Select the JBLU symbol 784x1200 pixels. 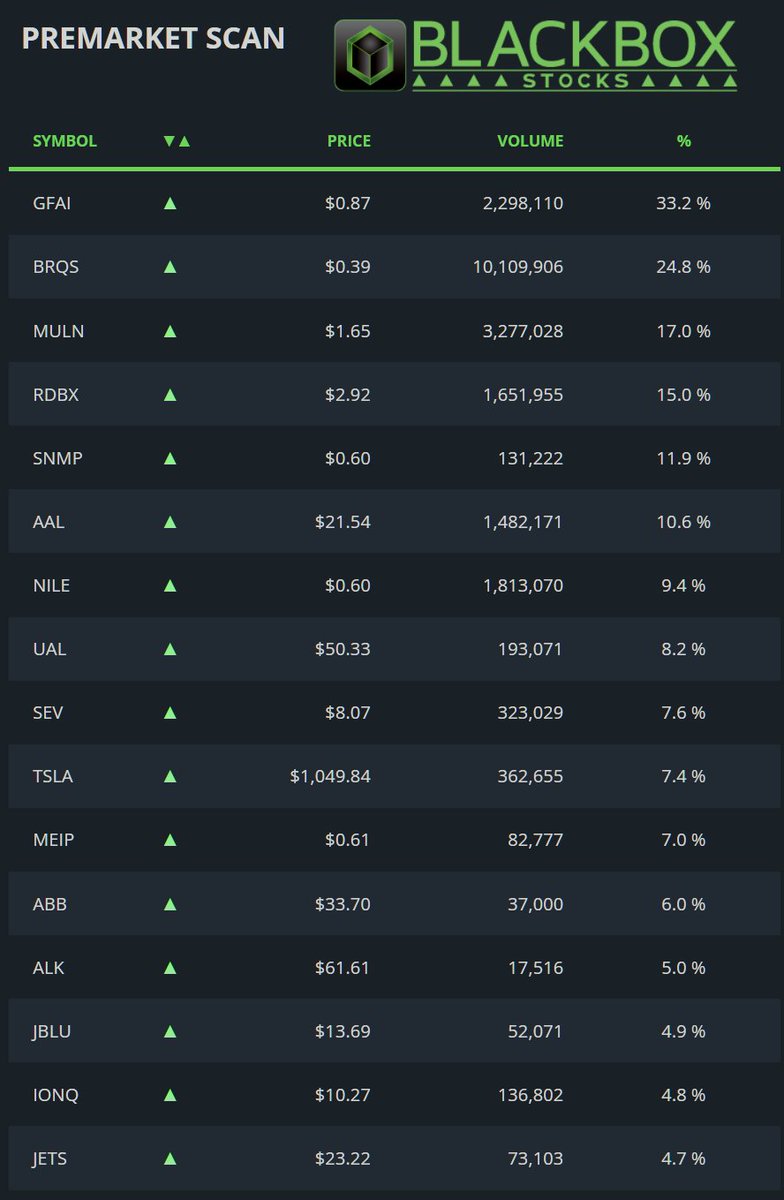[53, 1031]
